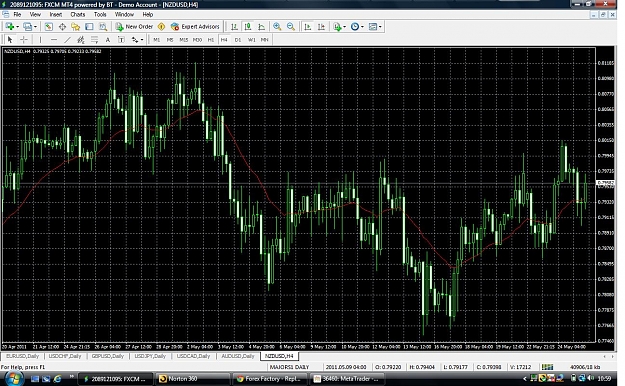
Task: Set timeframe to D1
Action: pos(238,40)
